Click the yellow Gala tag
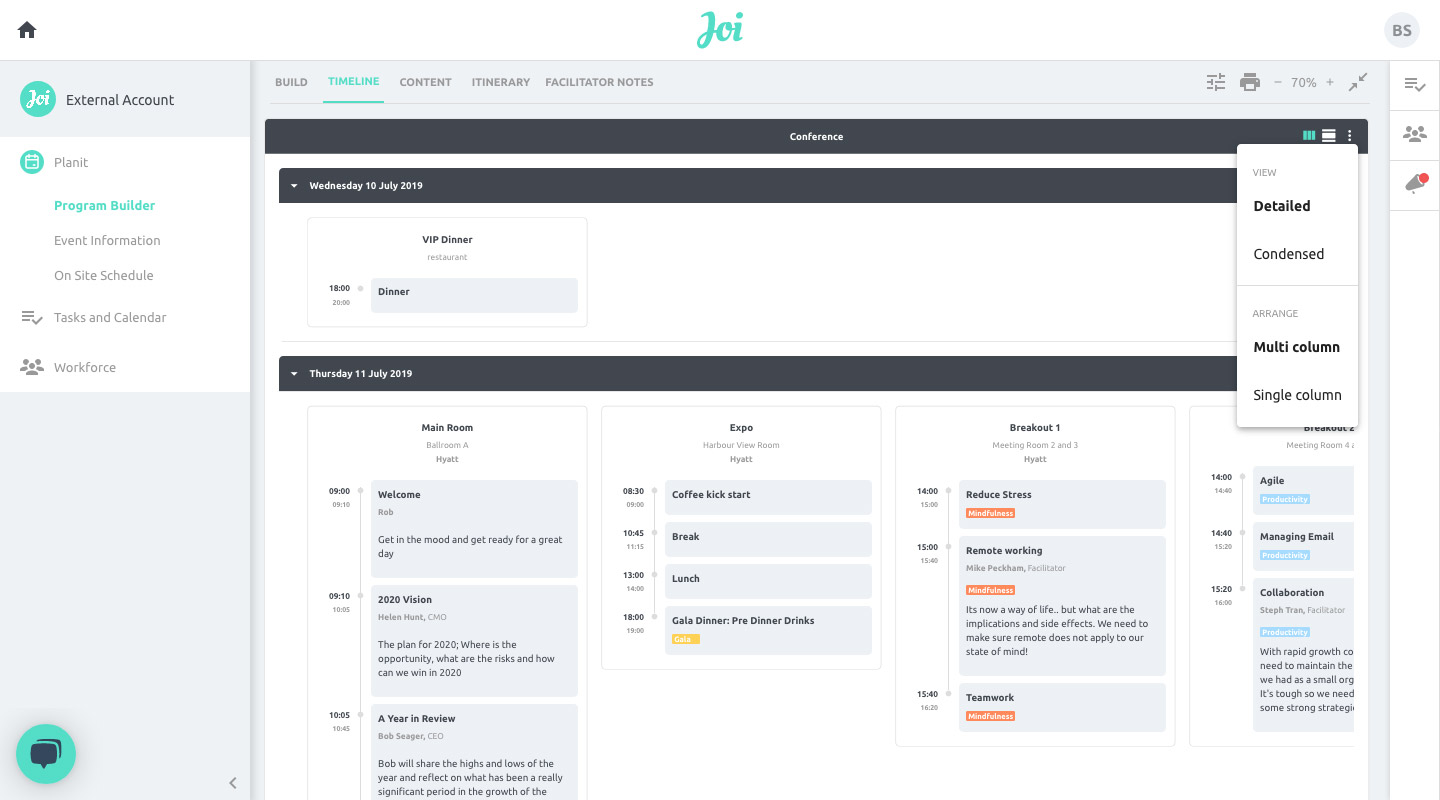The height and width of the screenshot is (800, 1440). [x=685, y=639]
